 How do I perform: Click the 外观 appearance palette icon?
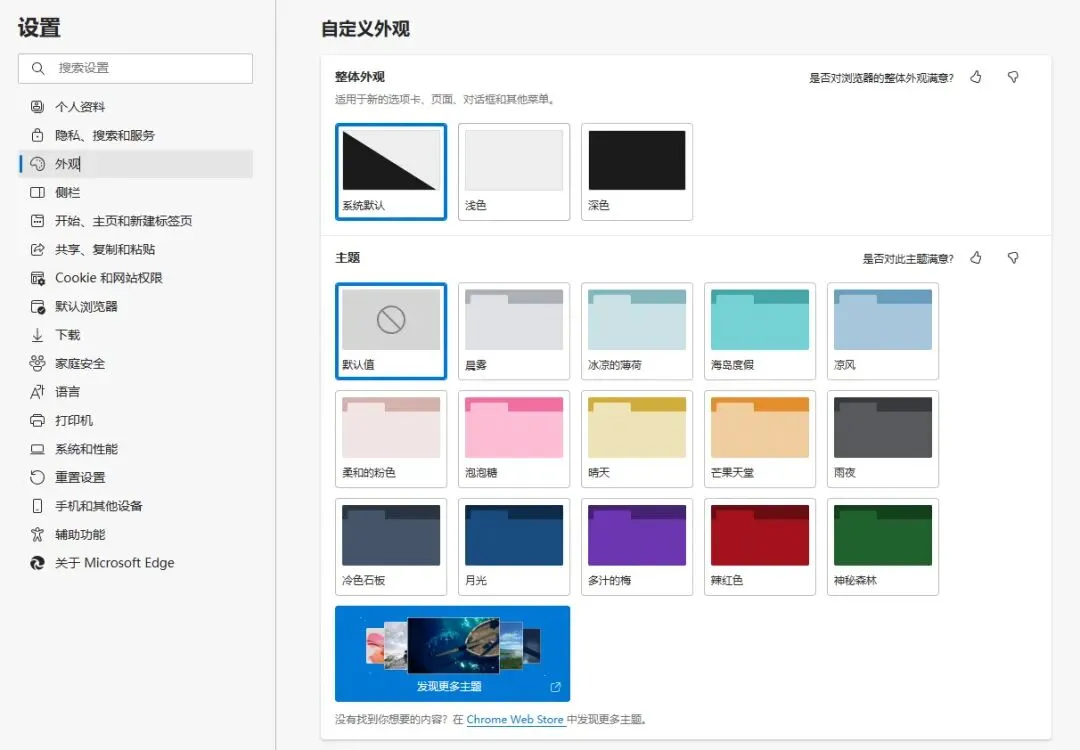[x=37, y=164]
